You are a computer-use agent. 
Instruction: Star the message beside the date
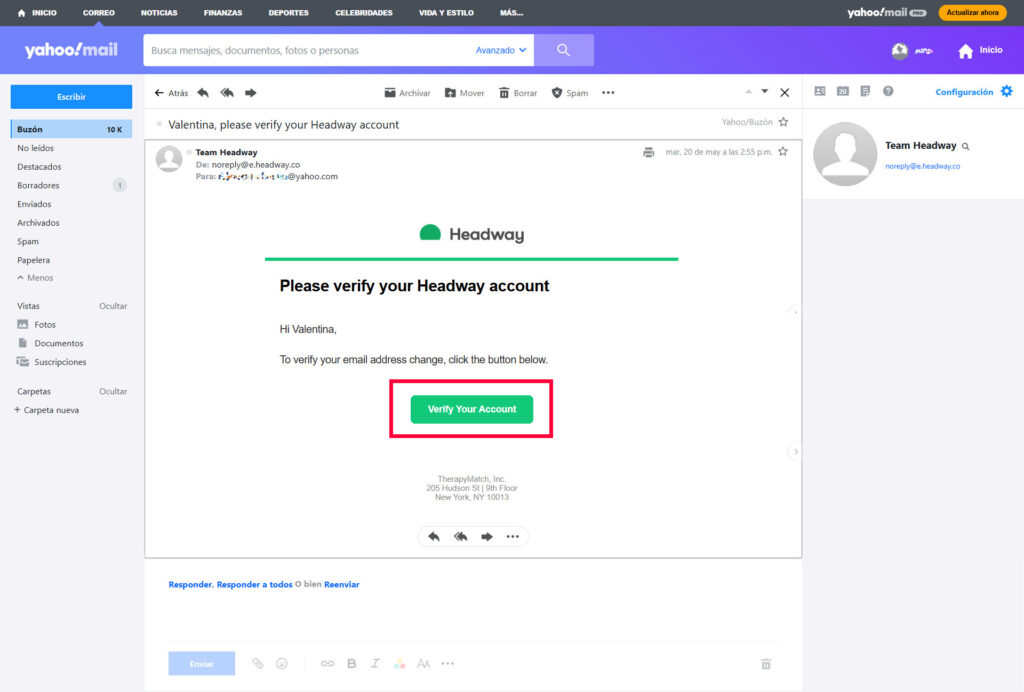783,151
